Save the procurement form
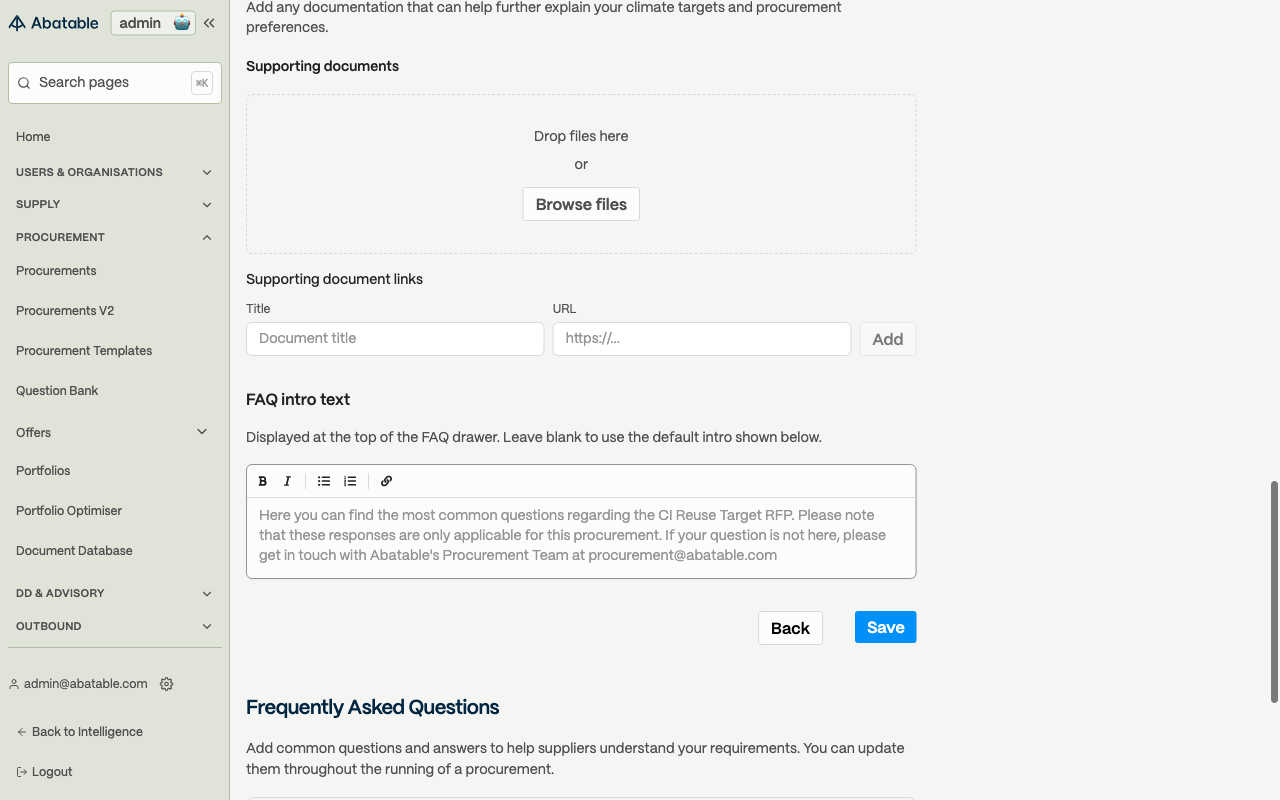Viewport: 1280px width, 800px height. [885, 627]
